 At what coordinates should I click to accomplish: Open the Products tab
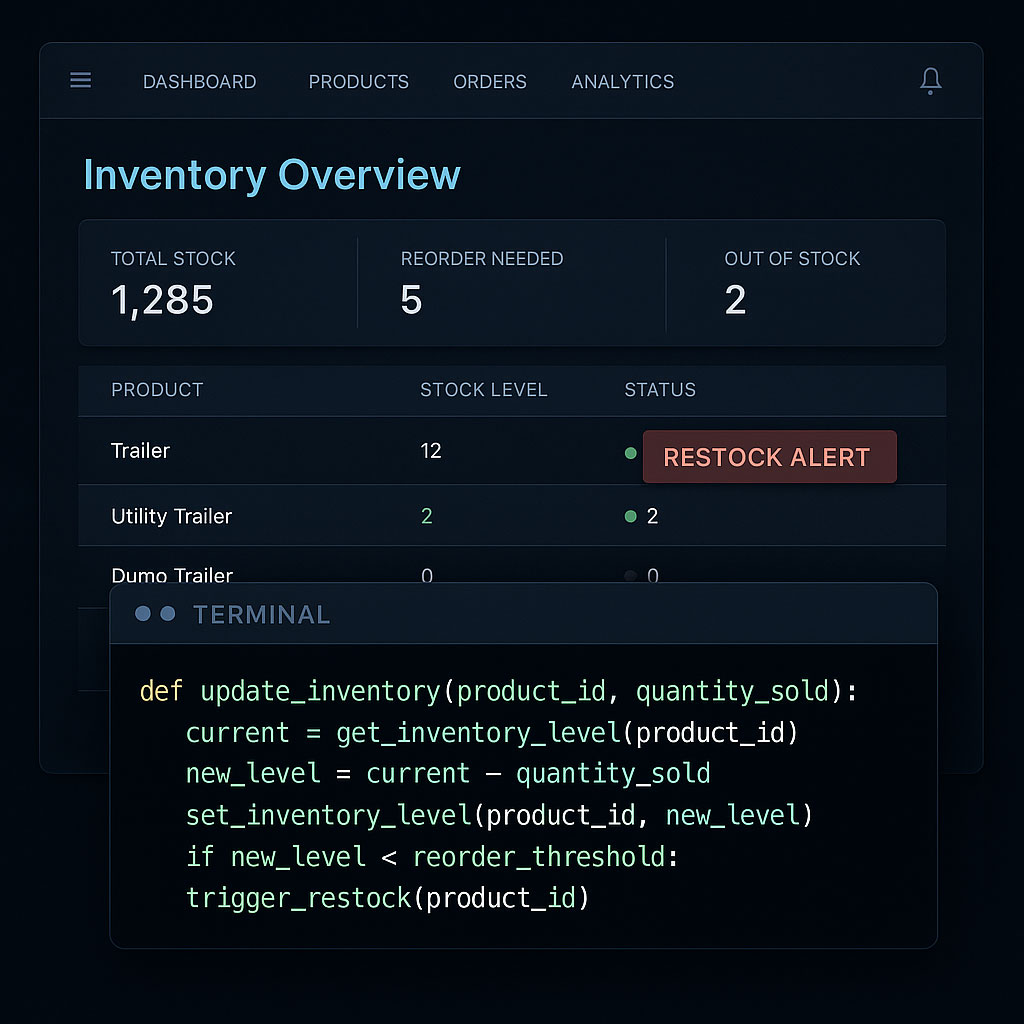[x=358, y=82]
